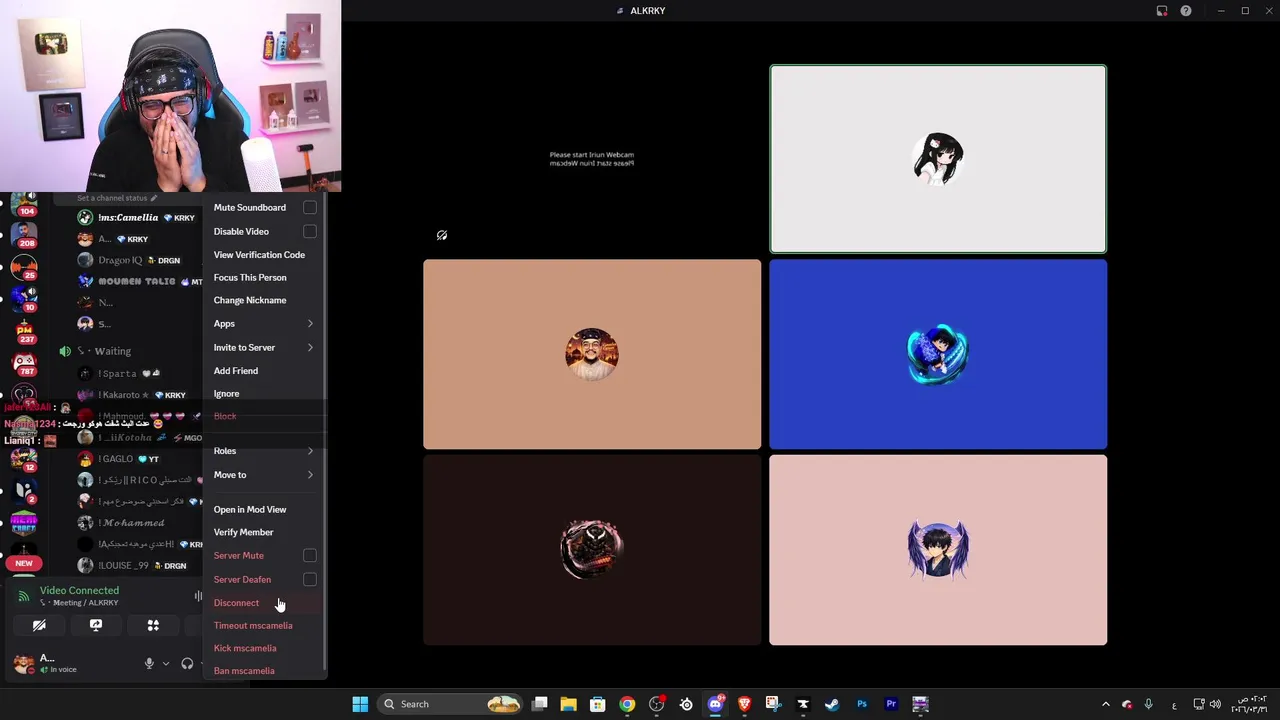Click the Video Connected status text
1280x720 pixels.
tap(79, 591)
